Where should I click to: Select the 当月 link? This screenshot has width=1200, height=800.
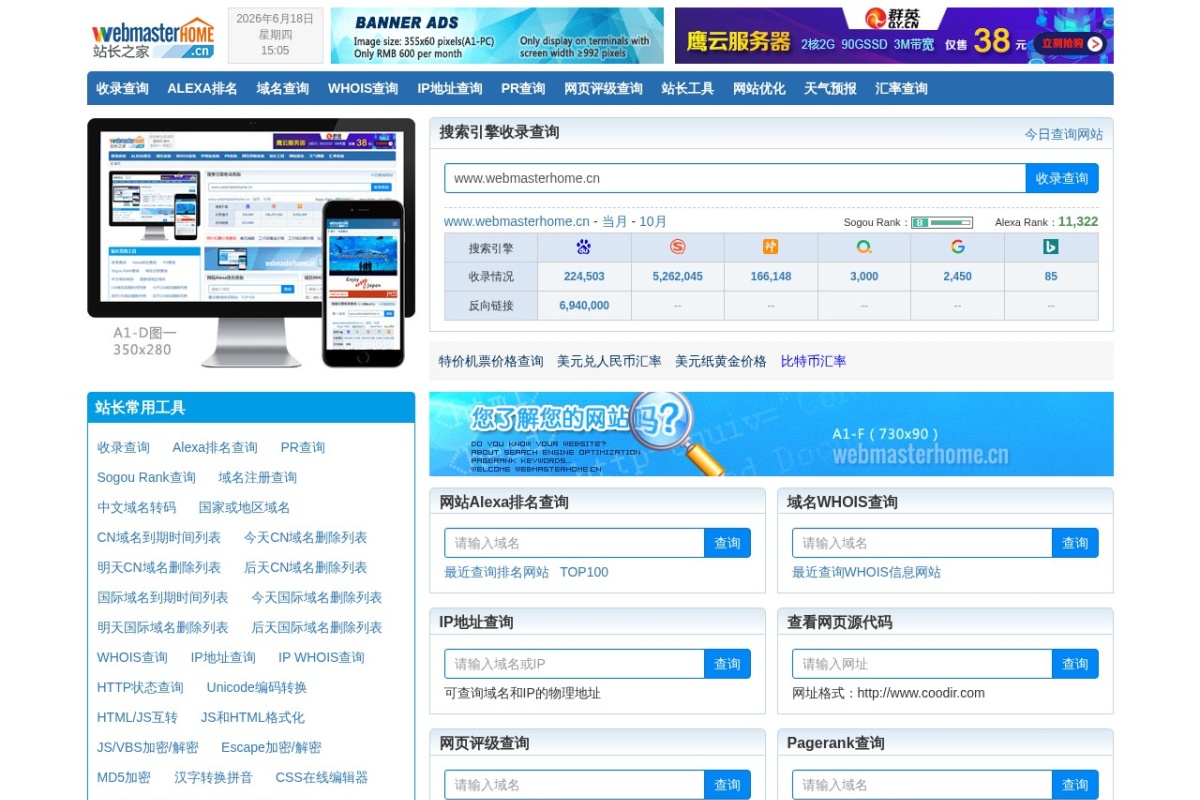point(615,221)
